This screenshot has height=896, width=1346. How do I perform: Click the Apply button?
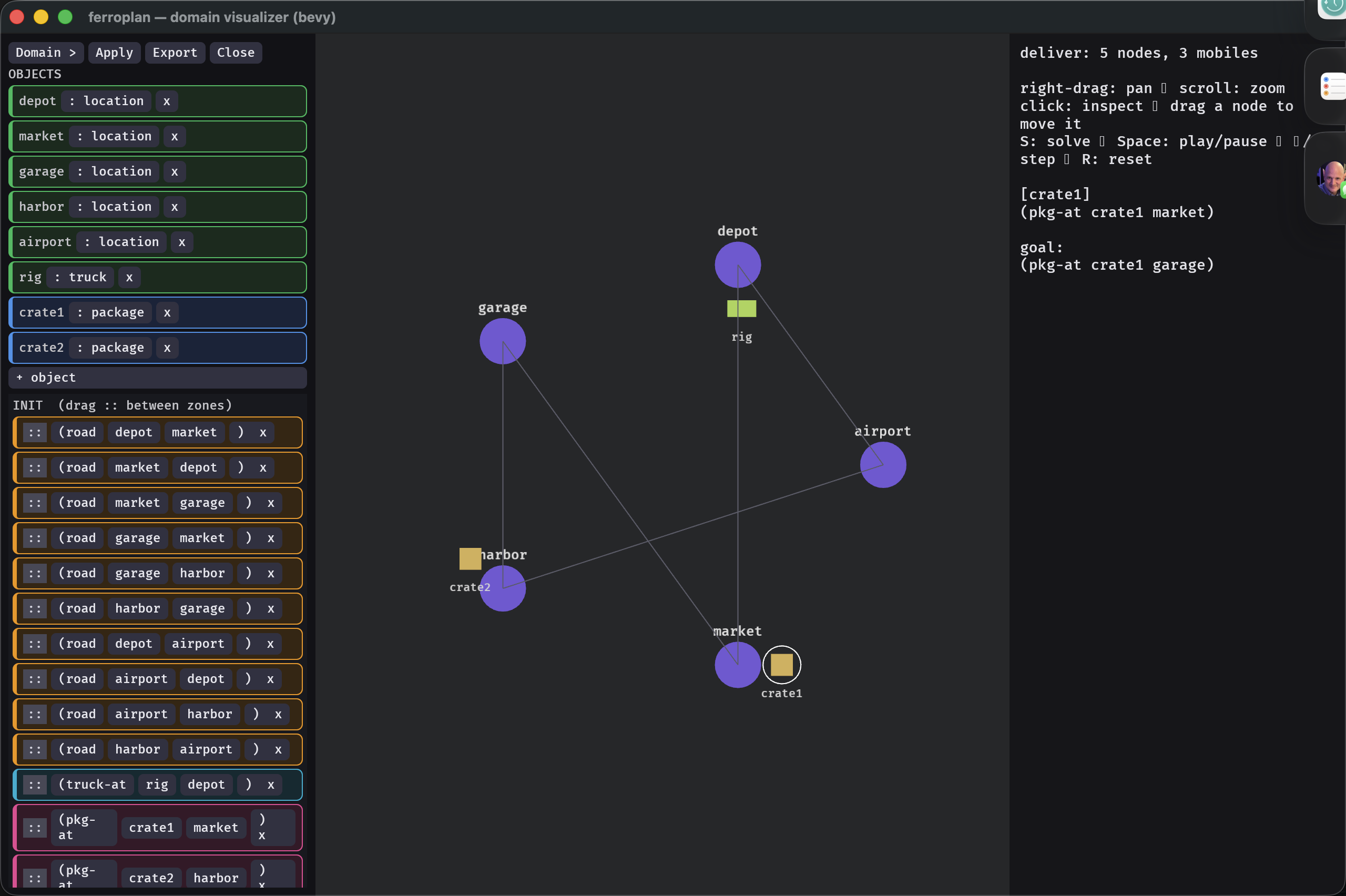tap(114, 53)
